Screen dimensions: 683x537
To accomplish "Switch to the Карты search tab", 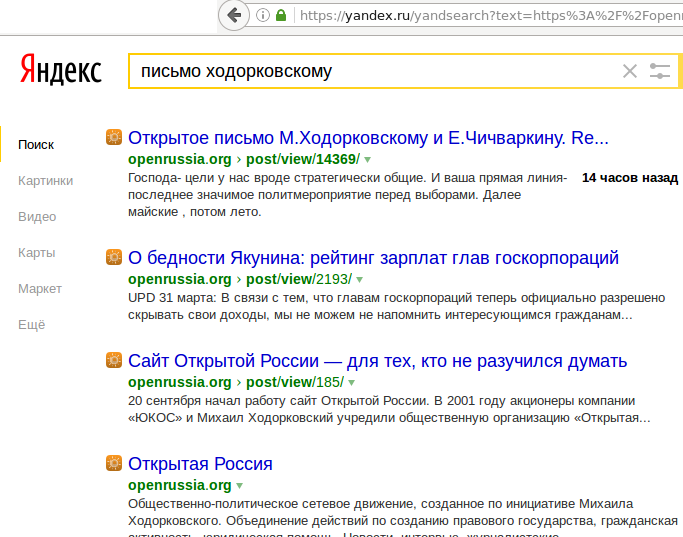I will click(37, 253).
